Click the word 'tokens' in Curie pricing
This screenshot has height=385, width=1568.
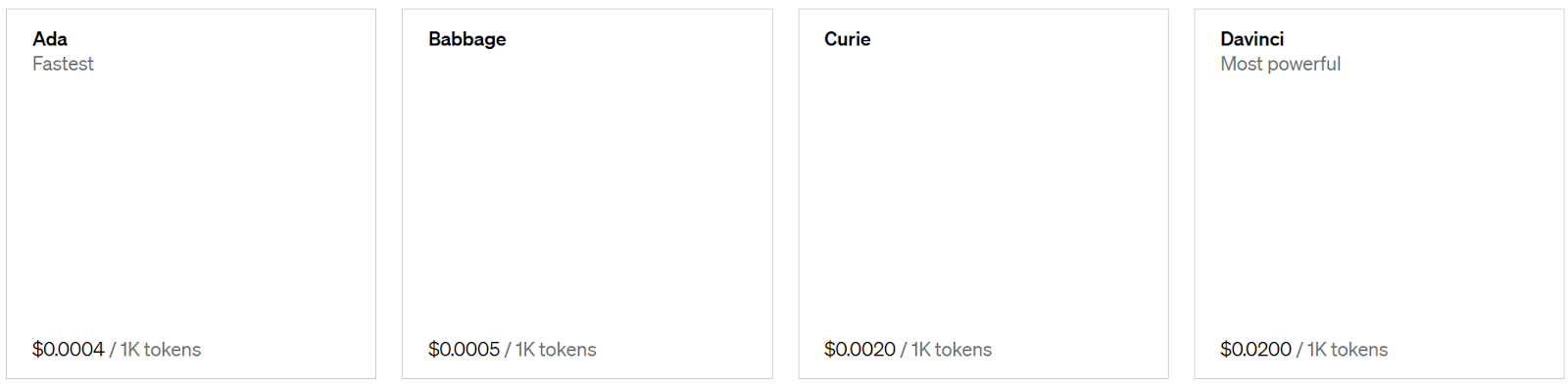point(963,350)
